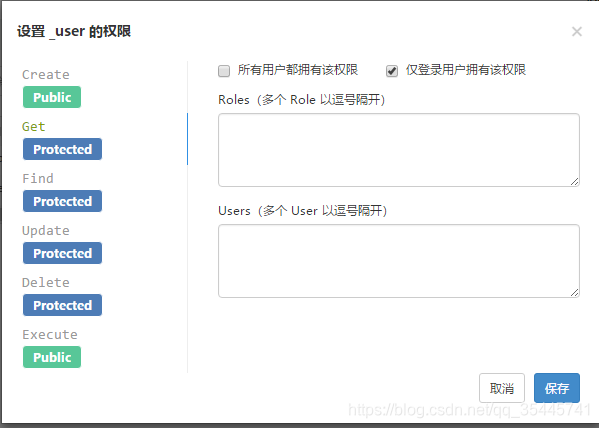The height and width of the screenshot is (428, 599).
Task: Select the Get permission tab
Action: [34, 126]
